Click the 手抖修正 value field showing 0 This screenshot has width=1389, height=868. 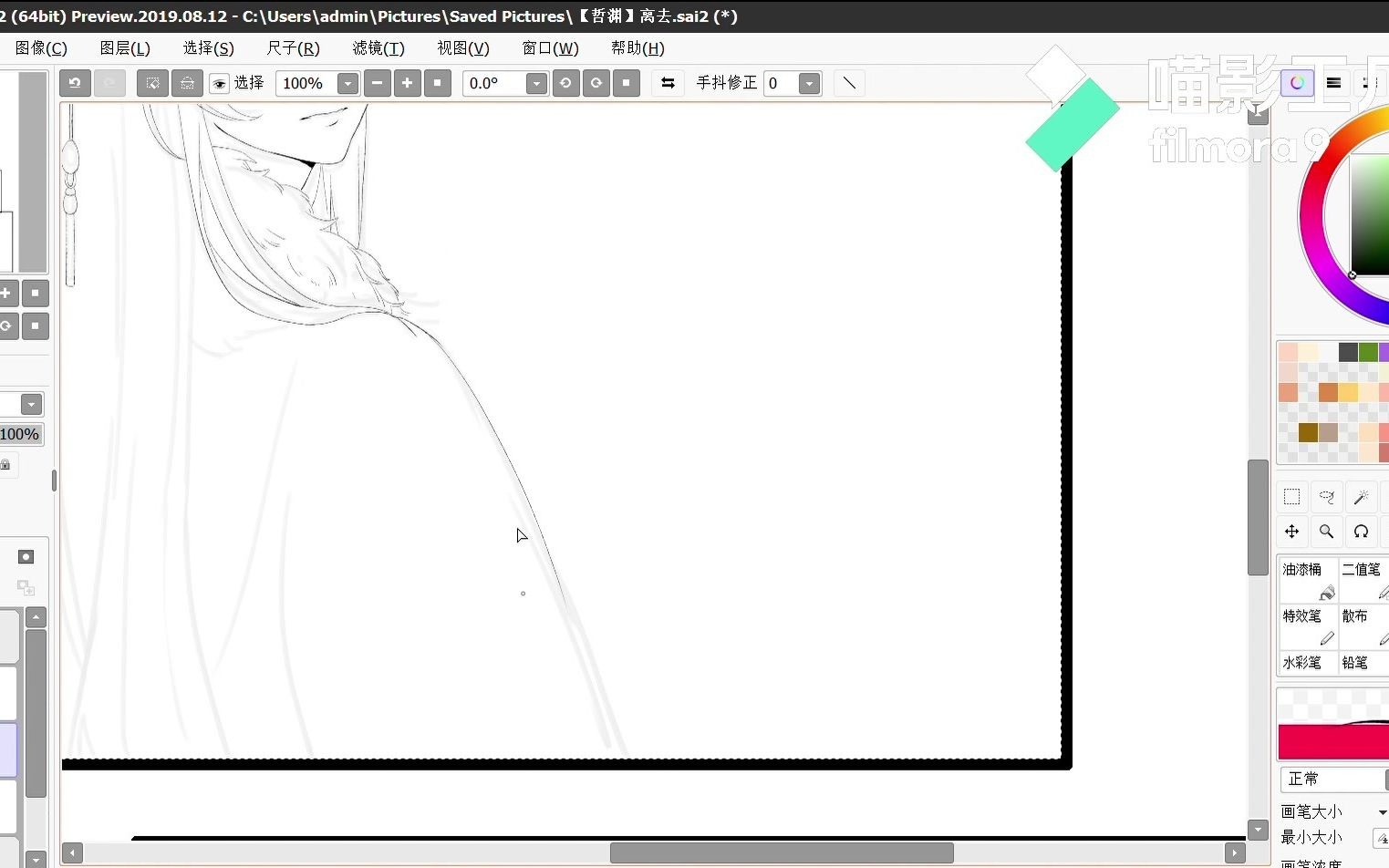tap(781, 84)
